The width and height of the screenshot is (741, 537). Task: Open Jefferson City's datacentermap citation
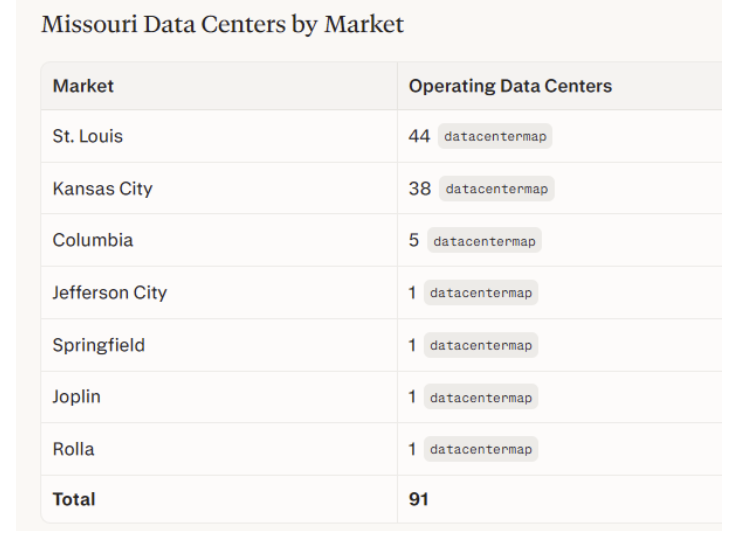click(x=481, y=293)
